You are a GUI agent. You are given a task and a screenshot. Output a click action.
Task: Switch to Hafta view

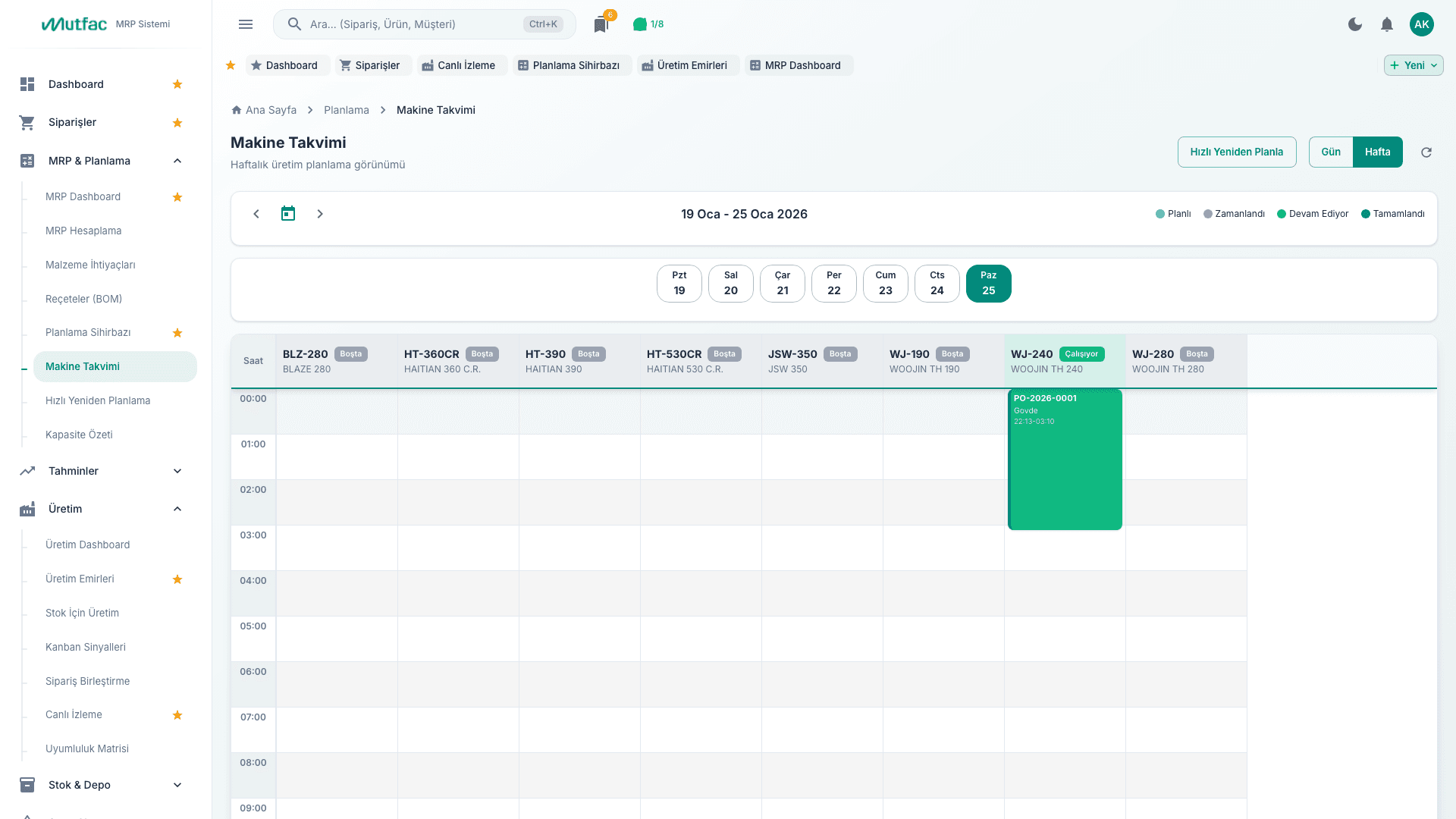(x=1378, y=152)
